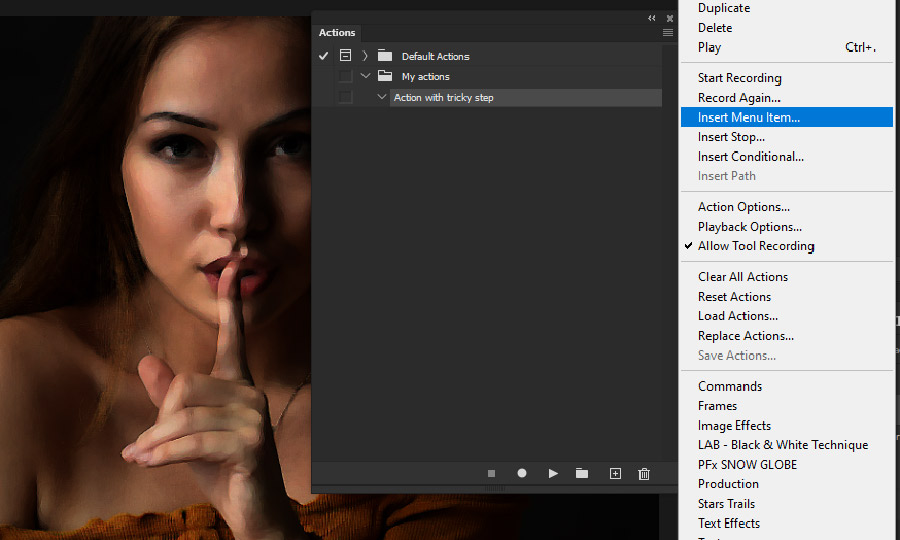
Task: Click Allow Tool Recording option
Action: click(755, 246)
